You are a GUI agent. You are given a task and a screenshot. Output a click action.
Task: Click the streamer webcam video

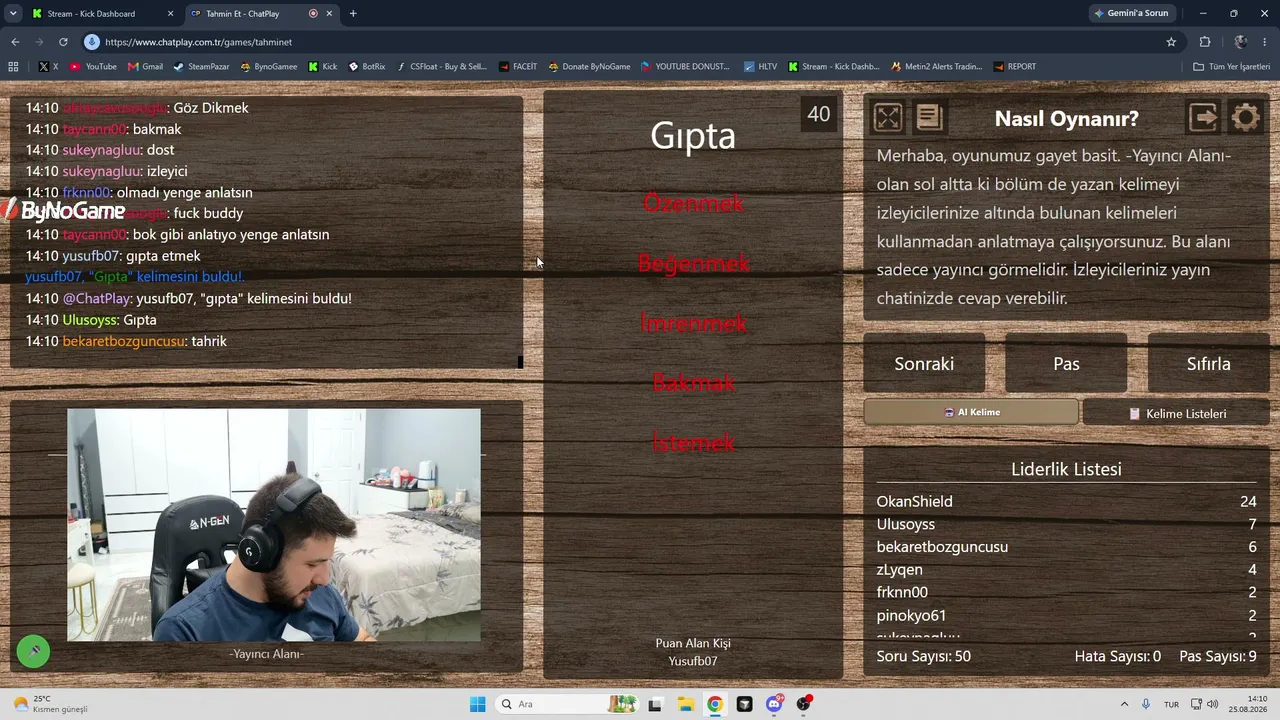(273, 525)
